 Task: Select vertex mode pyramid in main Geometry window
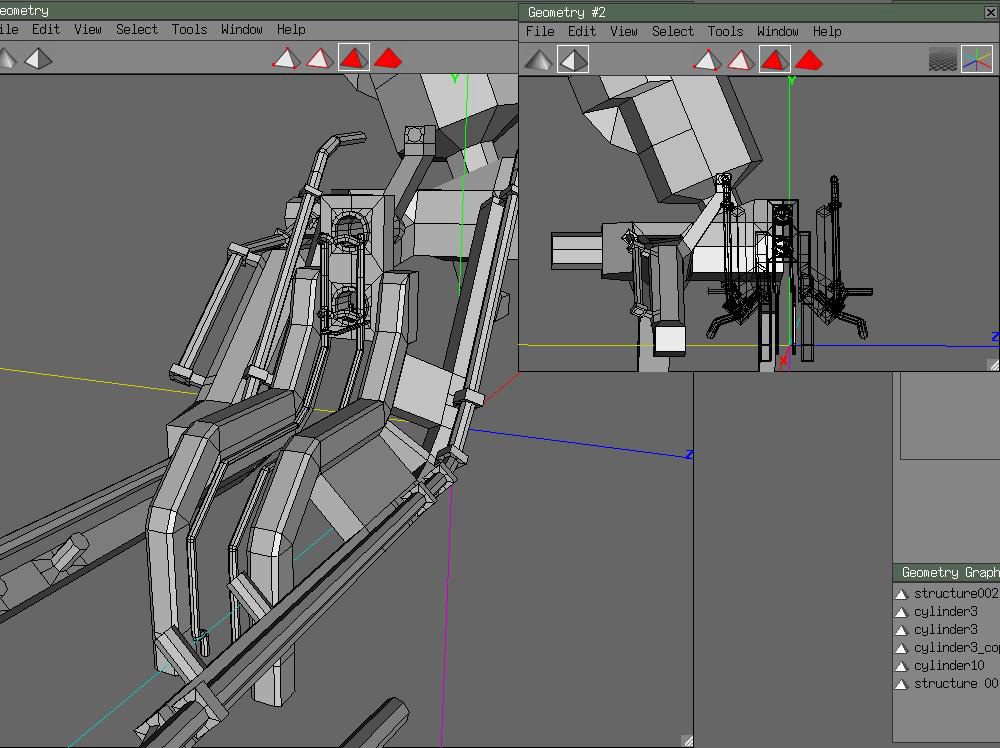tap(286, 58)
